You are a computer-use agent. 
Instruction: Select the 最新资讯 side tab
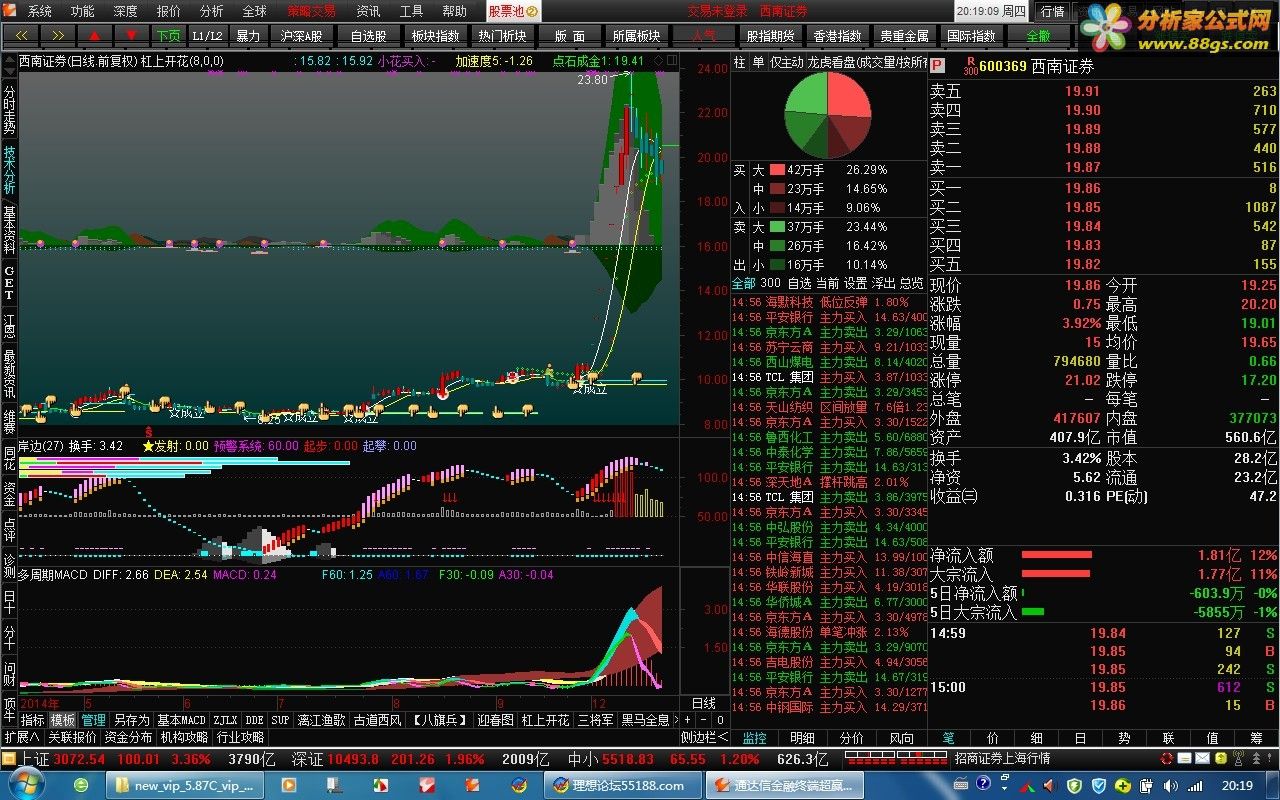point(9,372)
